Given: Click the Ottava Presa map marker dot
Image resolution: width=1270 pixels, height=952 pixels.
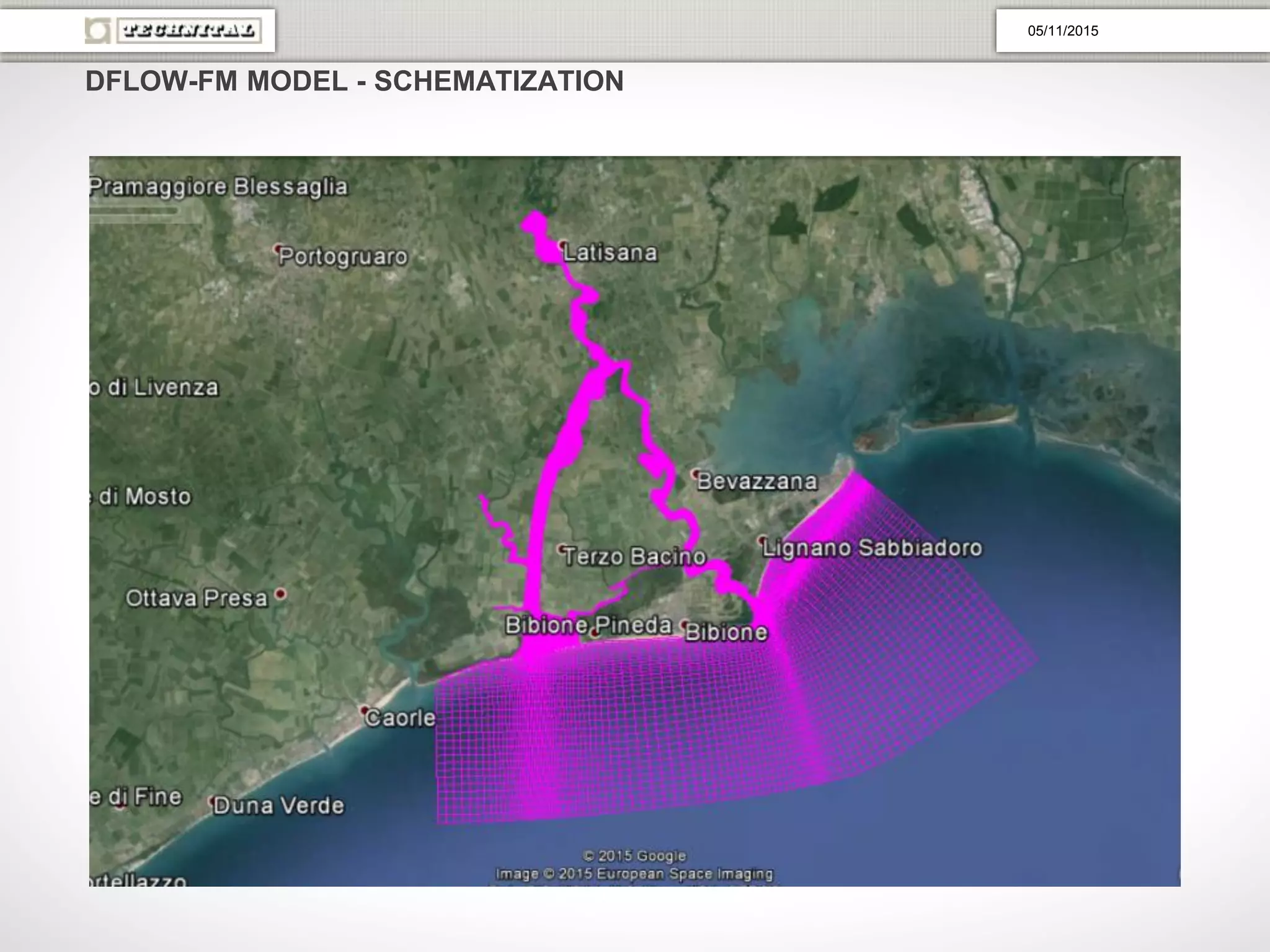Looking at the screenshot, I should pos(280,594).
